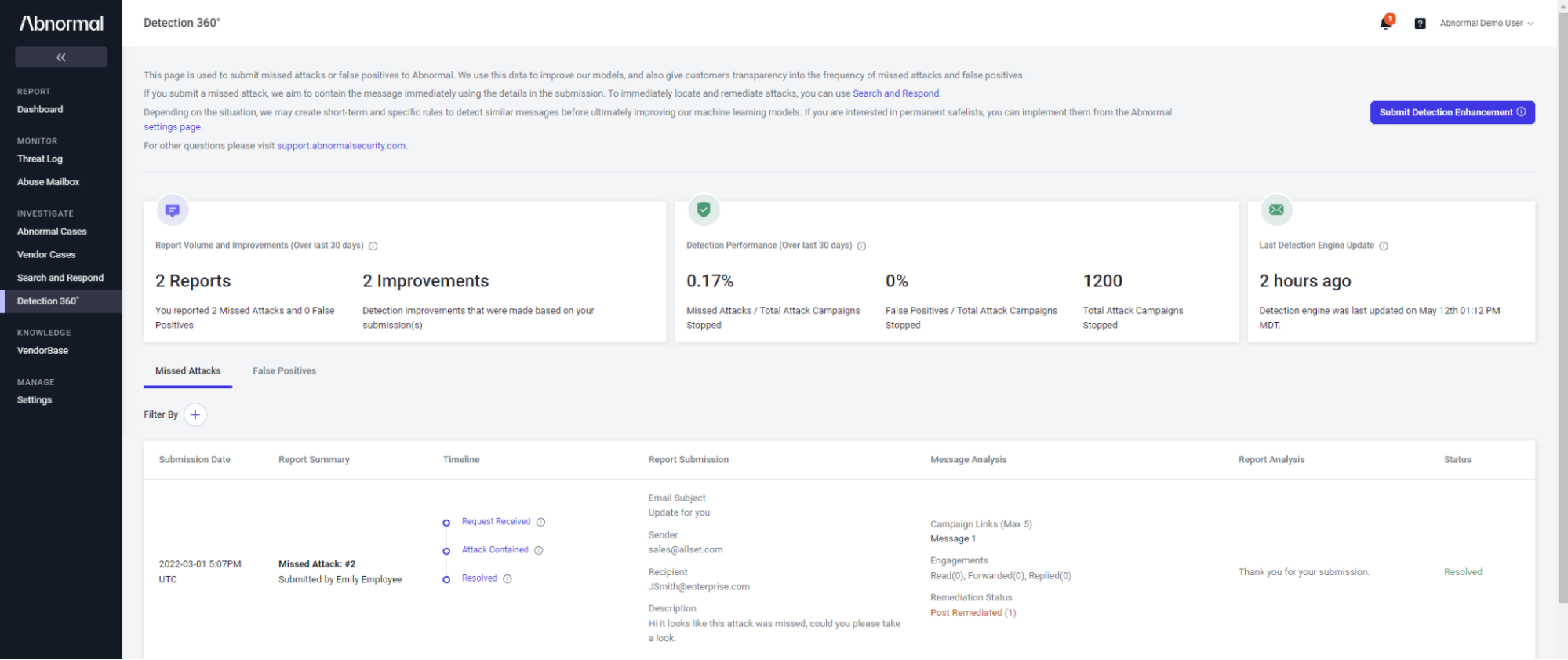Screen dimensions: 1568x660
Task: Click the Request Received timeline marker
Action: (x=446, y=523)
